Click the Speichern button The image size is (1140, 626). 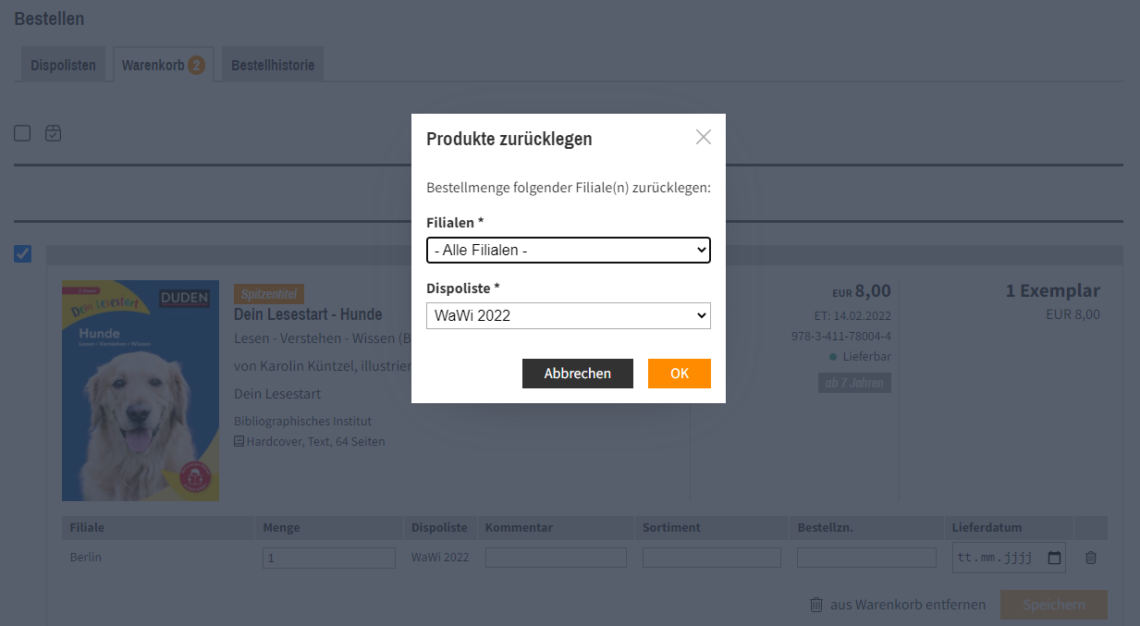click(x=1053, y=604)
